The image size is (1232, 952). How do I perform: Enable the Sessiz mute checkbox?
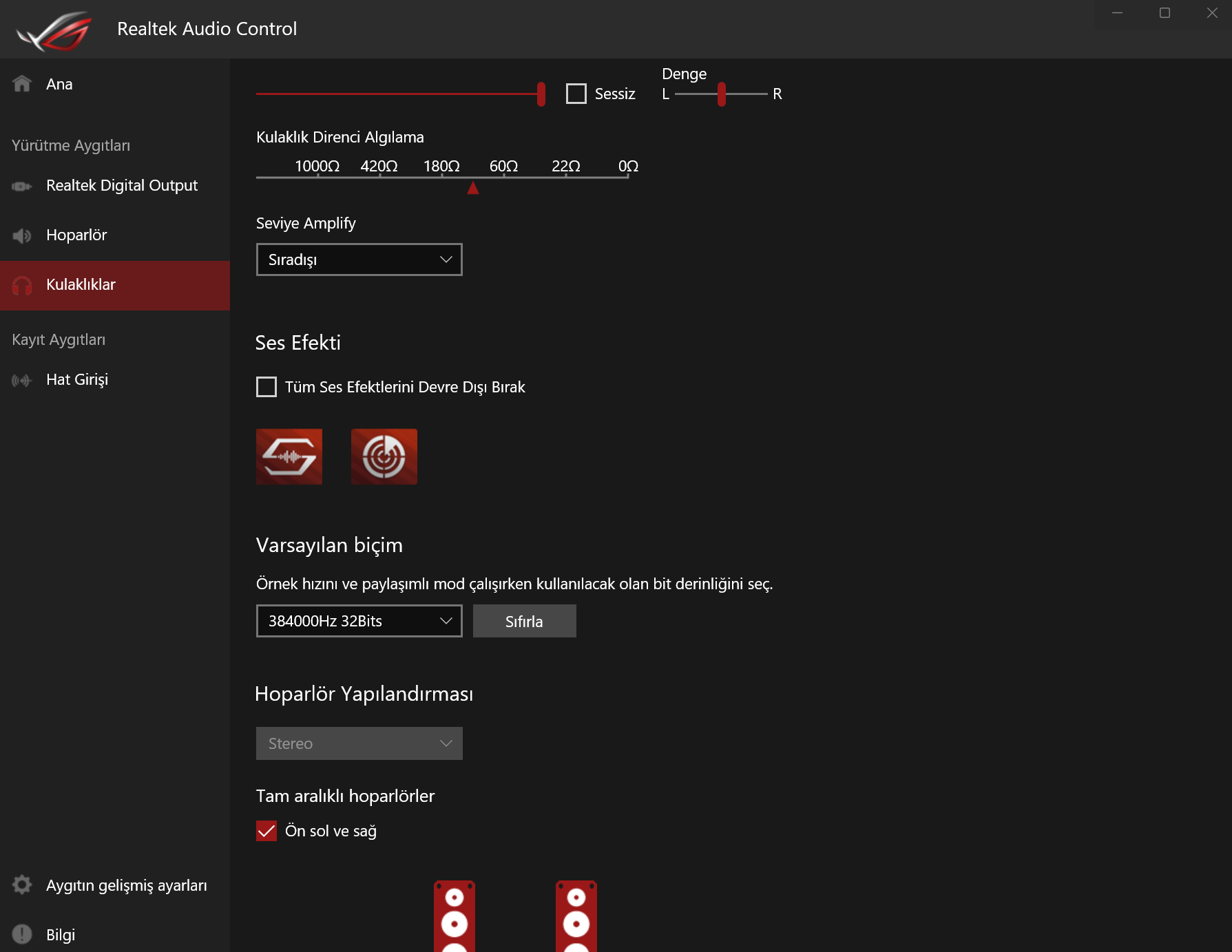[x=576, y=94]
